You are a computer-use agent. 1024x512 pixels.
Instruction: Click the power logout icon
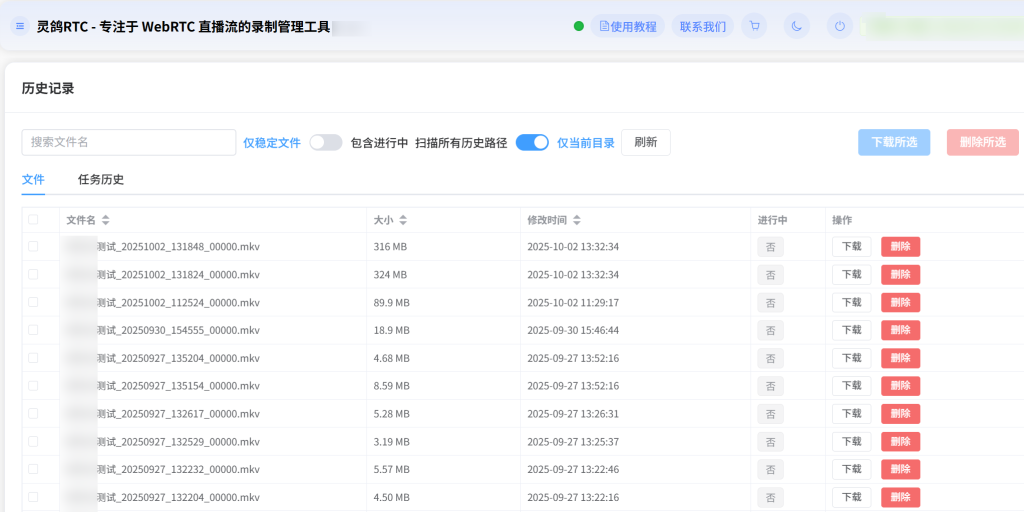[840, 26]
